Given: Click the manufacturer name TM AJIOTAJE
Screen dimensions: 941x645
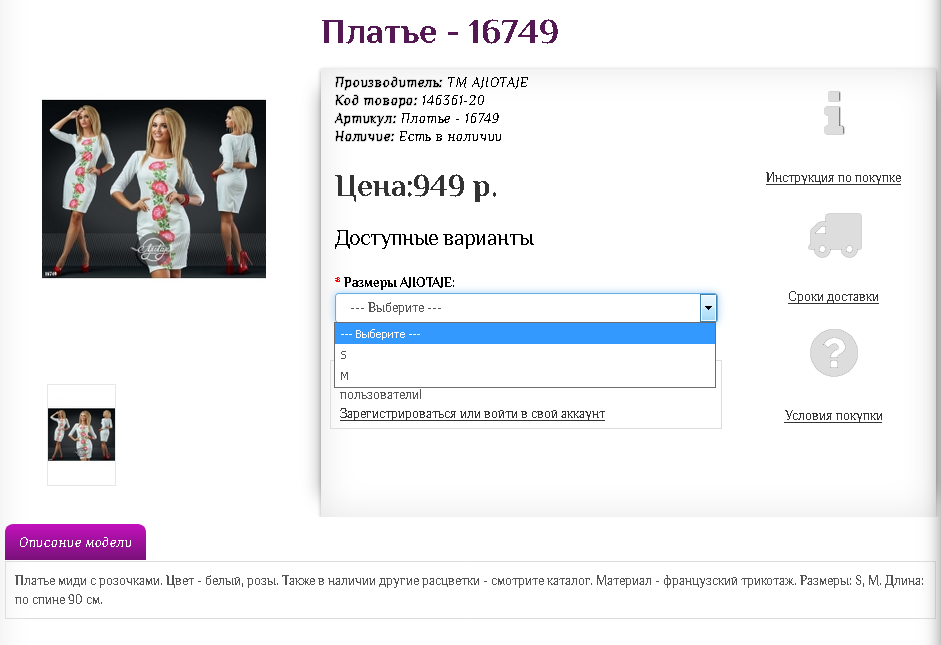Looking at the screenshot, I should (x=487, y=83).
